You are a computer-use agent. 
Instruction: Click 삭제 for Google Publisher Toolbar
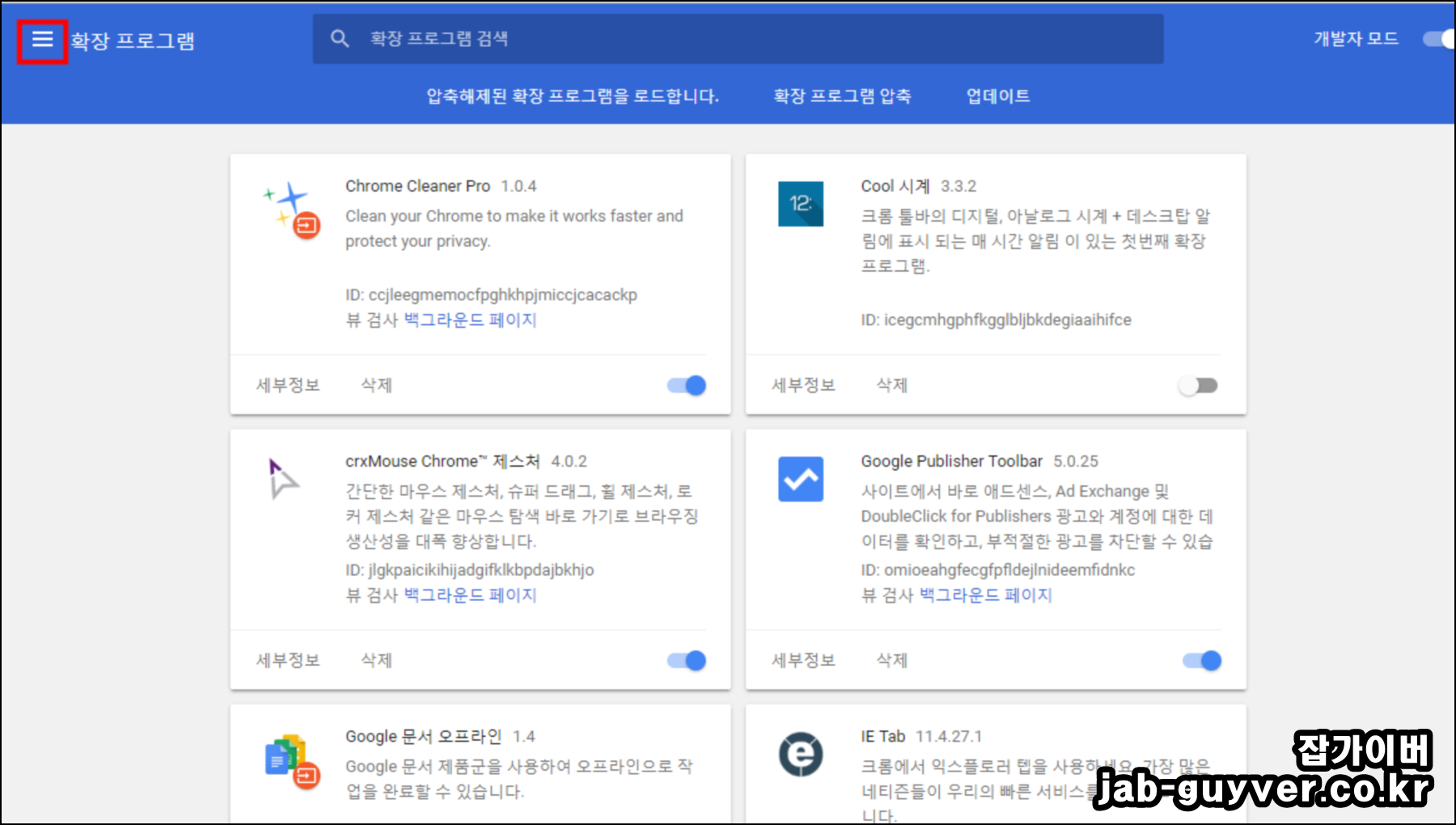click(892, 660)
